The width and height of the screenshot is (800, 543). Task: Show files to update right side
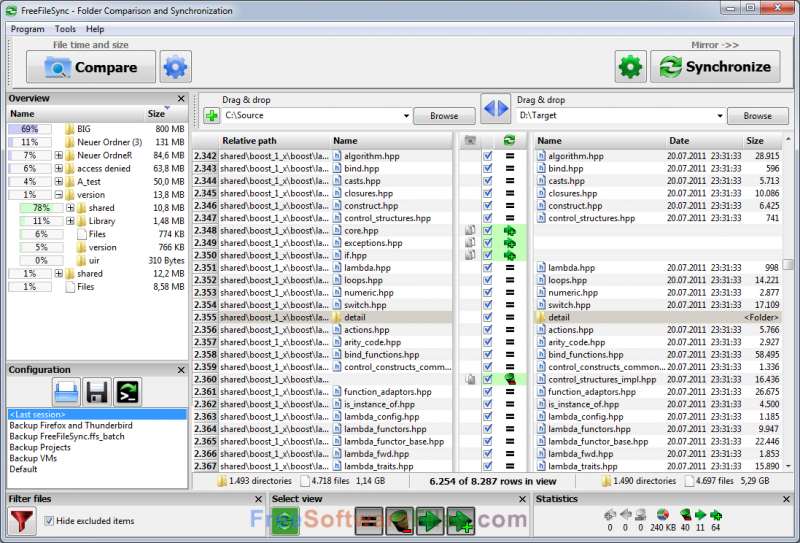(x=430, y=521)
